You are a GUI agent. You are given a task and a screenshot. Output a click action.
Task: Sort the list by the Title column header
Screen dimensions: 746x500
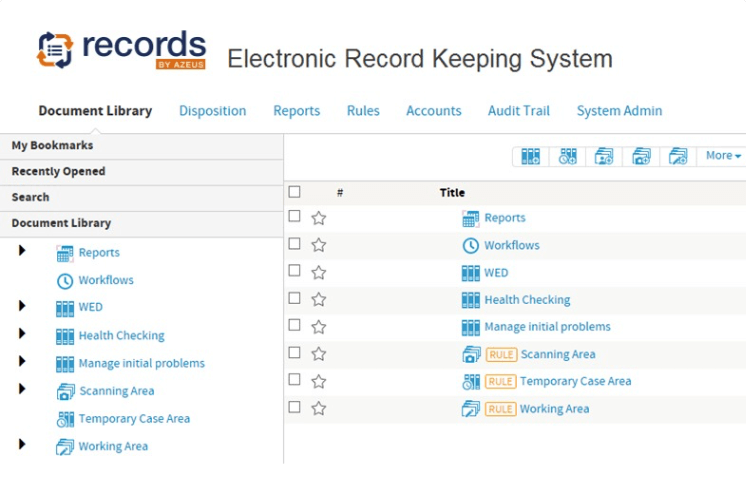click(452, 193)
